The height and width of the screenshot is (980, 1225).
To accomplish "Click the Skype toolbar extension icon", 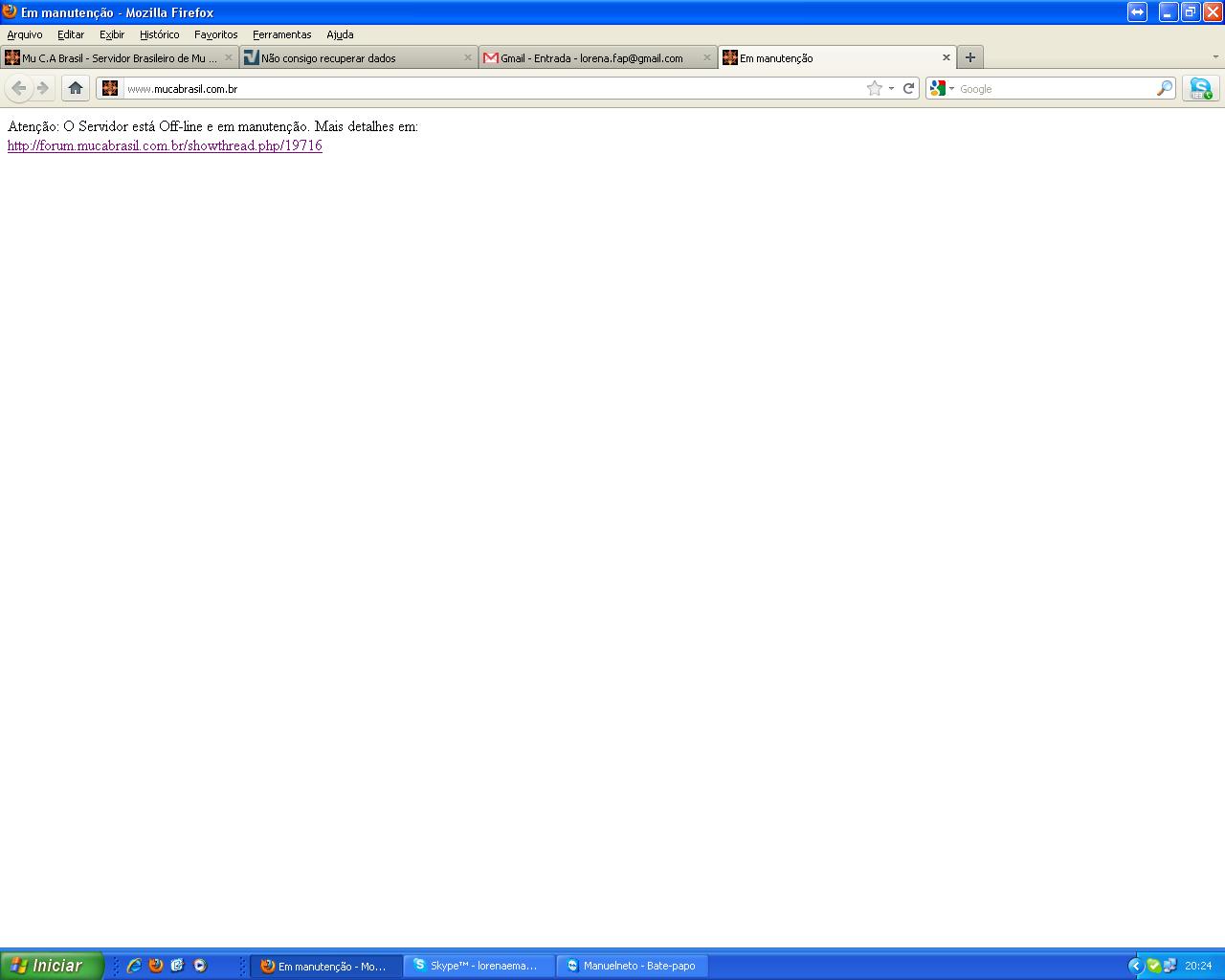I will coord(1200,88).
